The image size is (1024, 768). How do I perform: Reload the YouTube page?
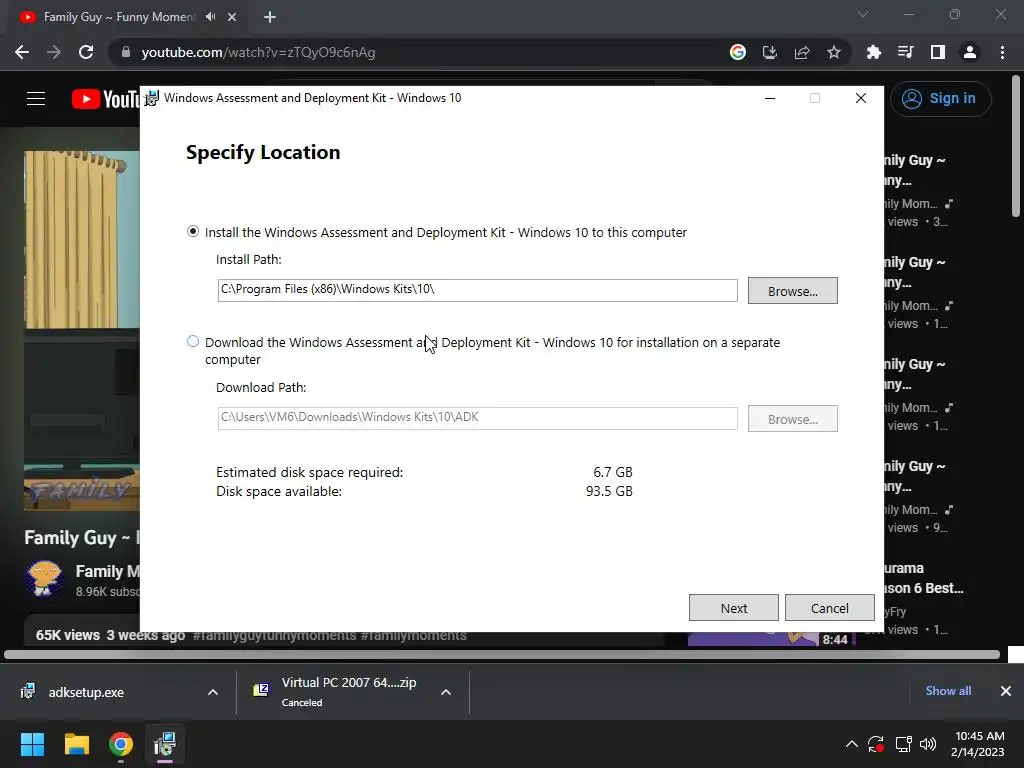coord(86,52)
